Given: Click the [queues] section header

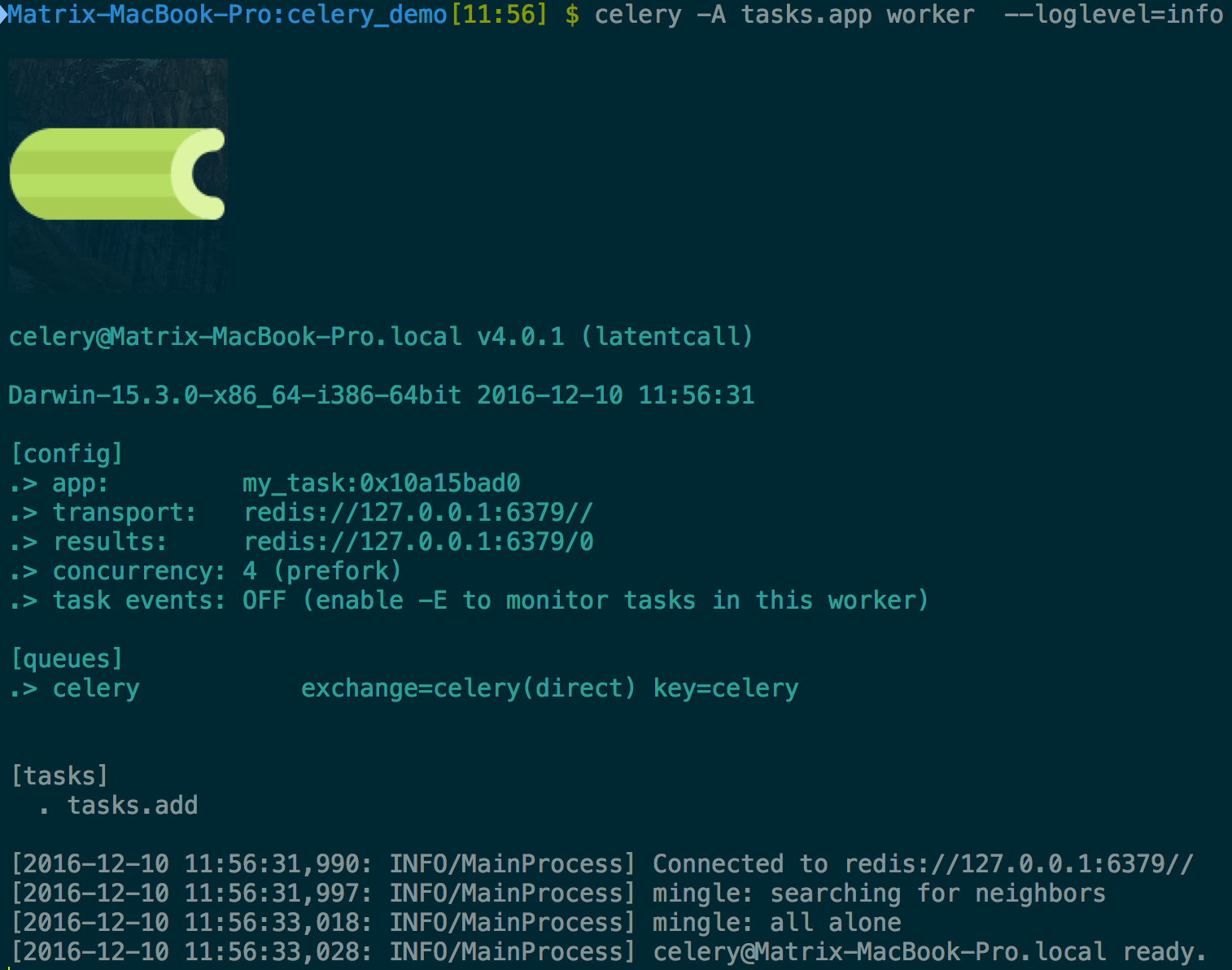Looking at the screenshot, I should pyautogui.click(x=66, y=658).
